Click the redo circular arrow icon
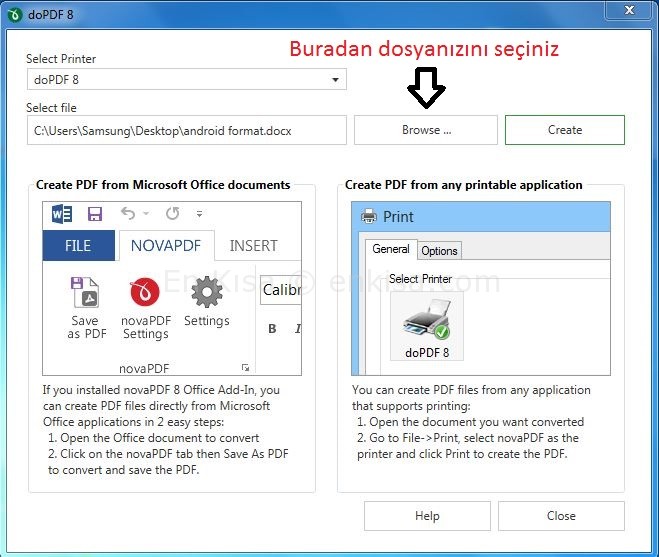This screenshot has height=557, width=659. [x=173, y=214]
